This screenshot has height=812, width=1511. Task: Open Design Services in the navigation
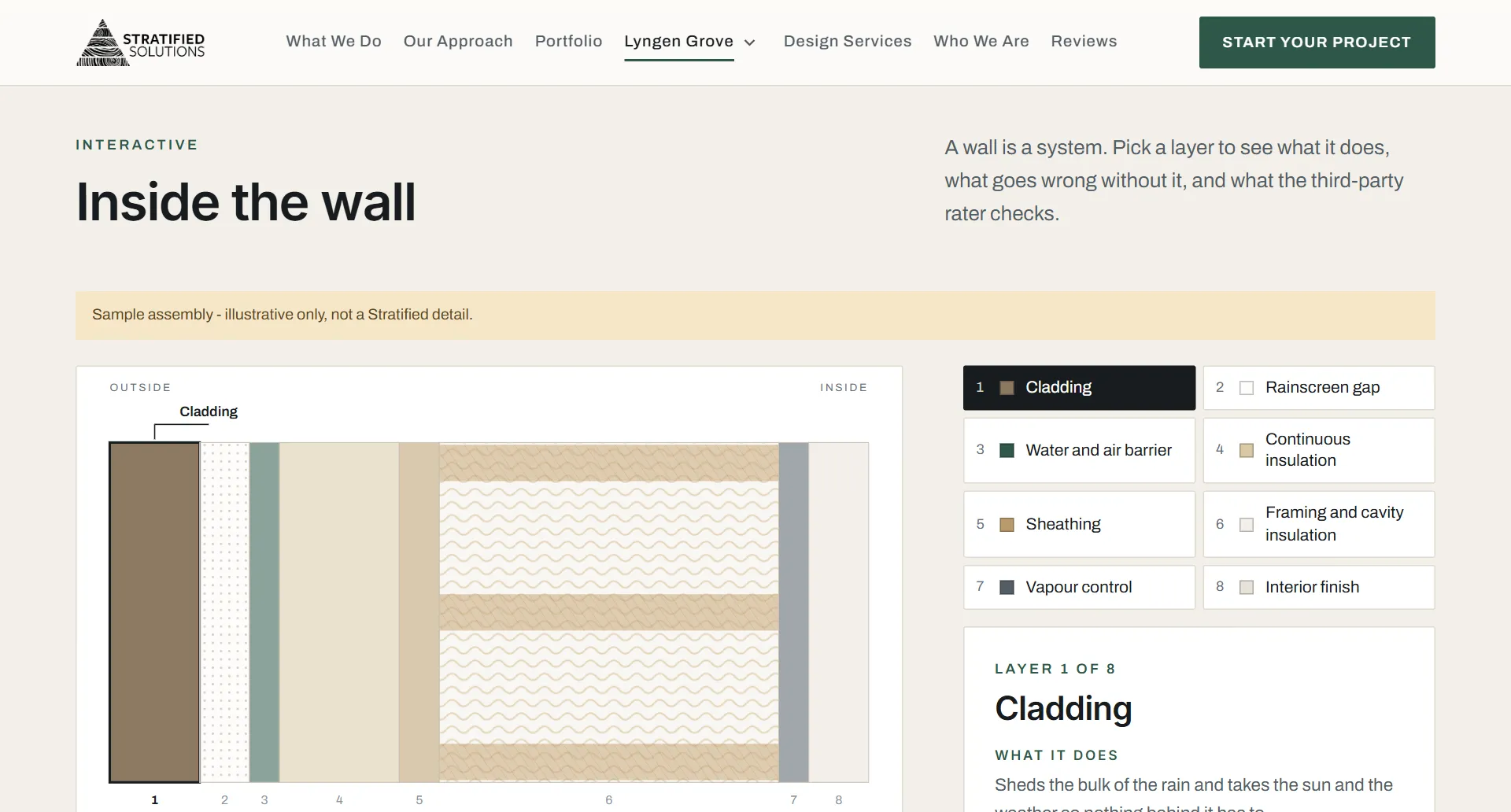pyautogui.click(x=848, y=41)
